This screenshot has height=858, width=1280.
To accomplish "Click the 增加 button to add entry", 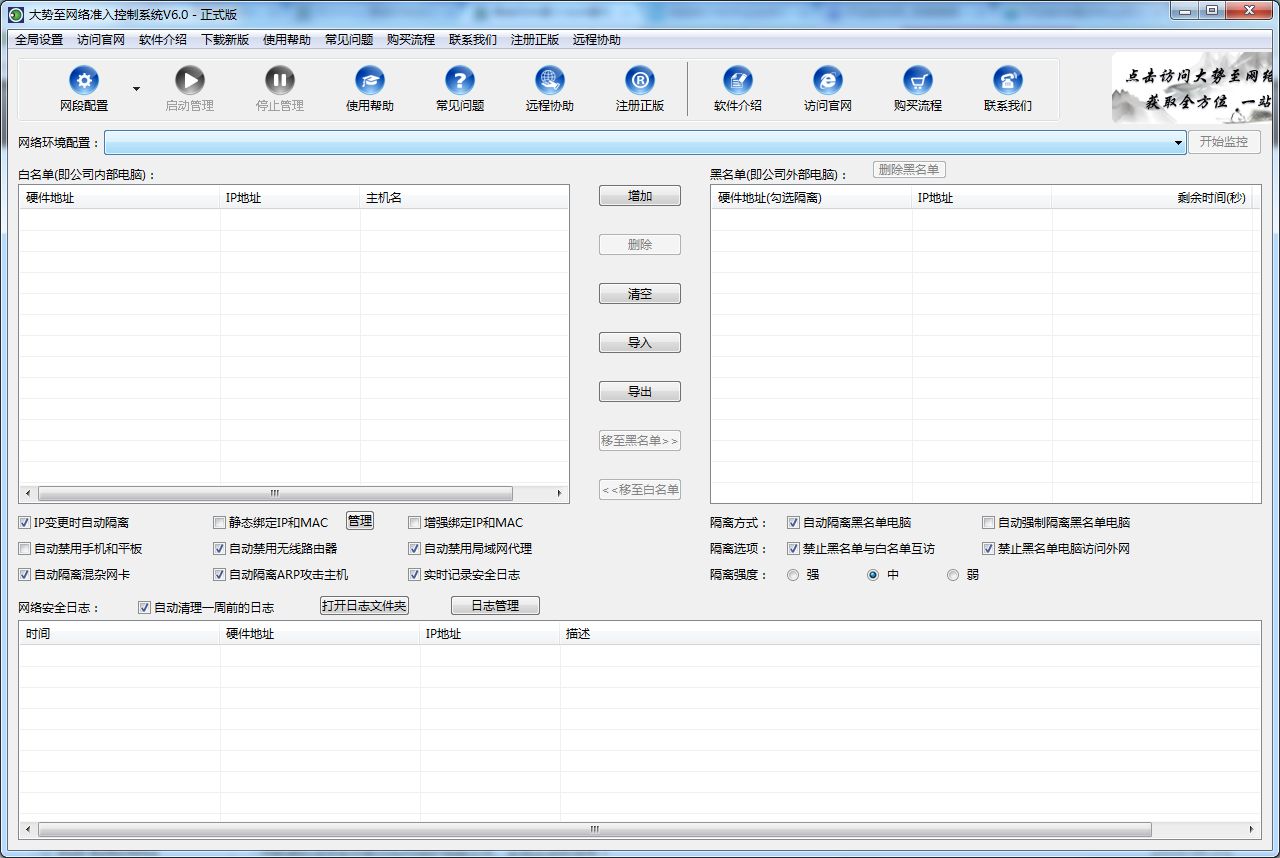I will tap(639, 196).
